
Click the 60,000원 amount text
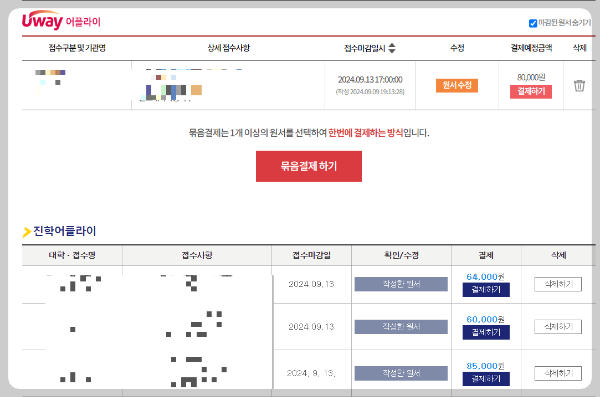click(x=485, y=319)
